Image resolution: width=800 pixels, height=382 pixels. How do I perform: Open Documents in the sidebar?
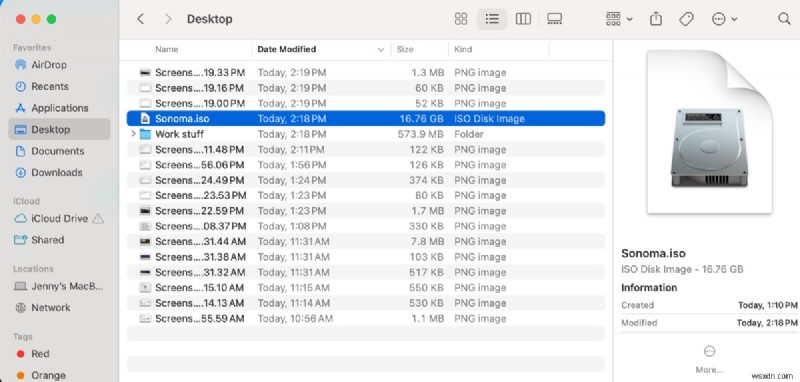[59, 151]
